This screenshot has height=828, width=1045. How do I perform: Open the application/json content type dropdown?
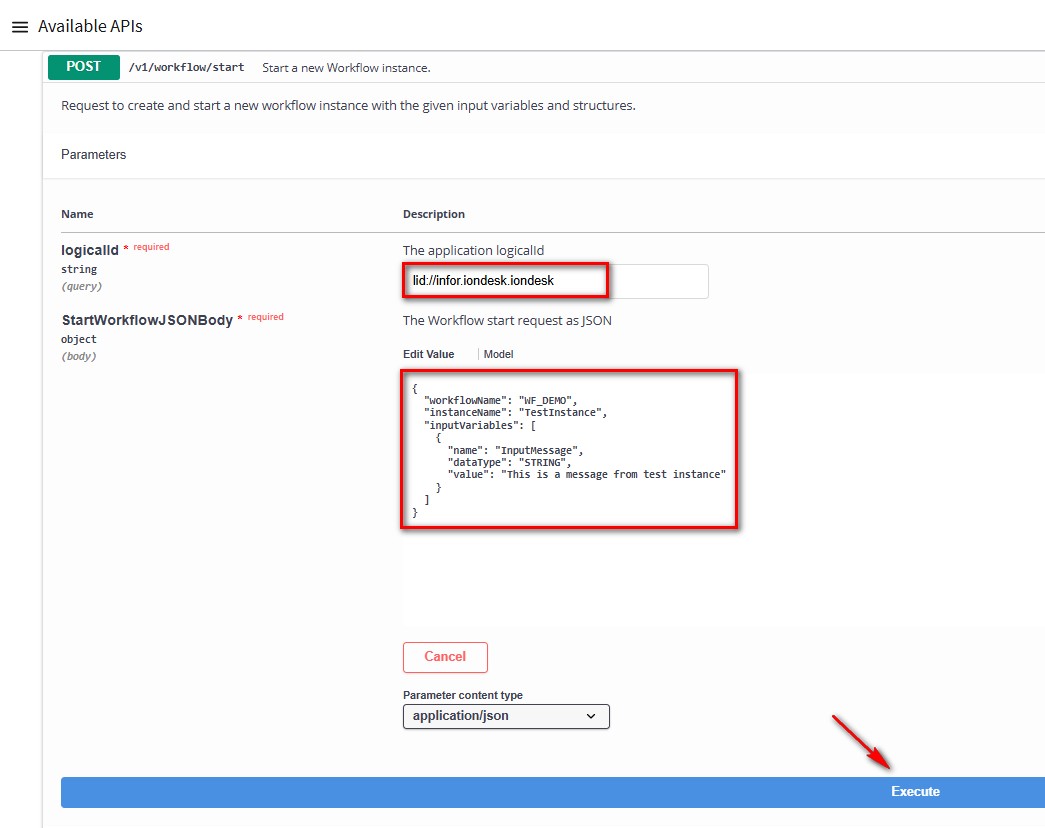506,716
